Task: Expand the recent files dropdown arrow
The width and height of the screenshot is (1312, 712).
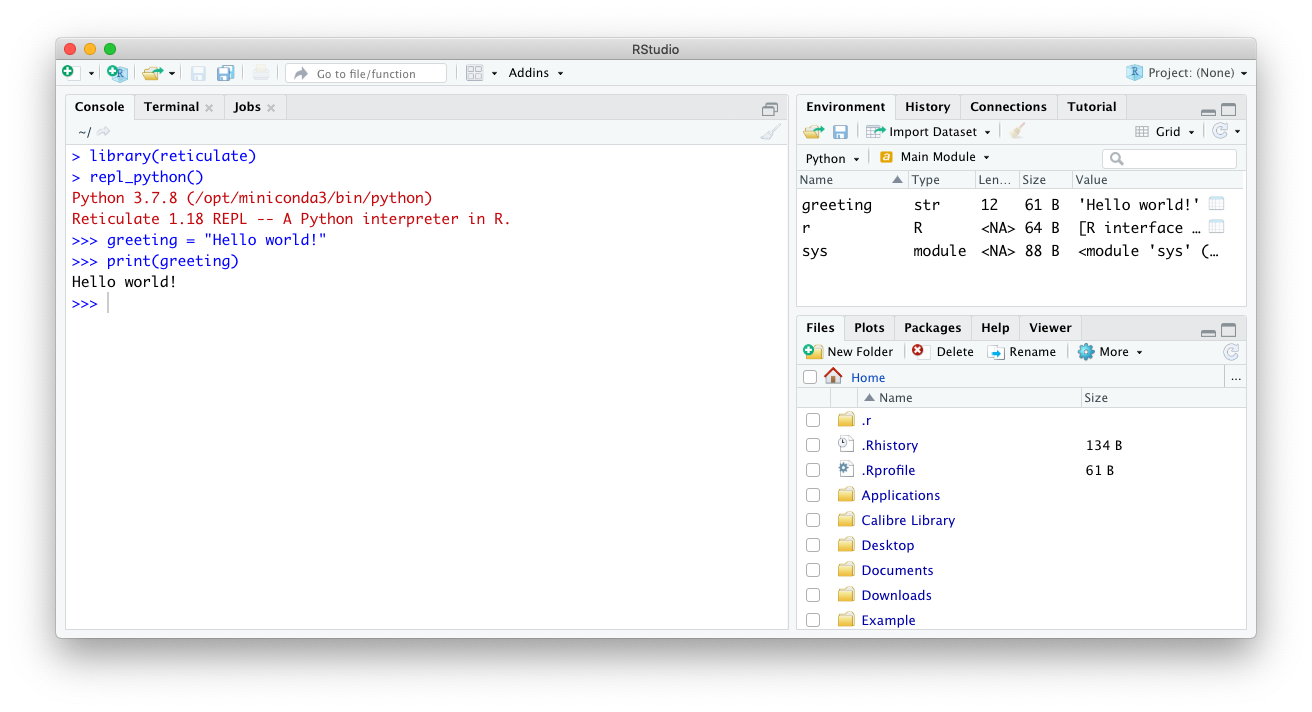Action: (172, 73)
